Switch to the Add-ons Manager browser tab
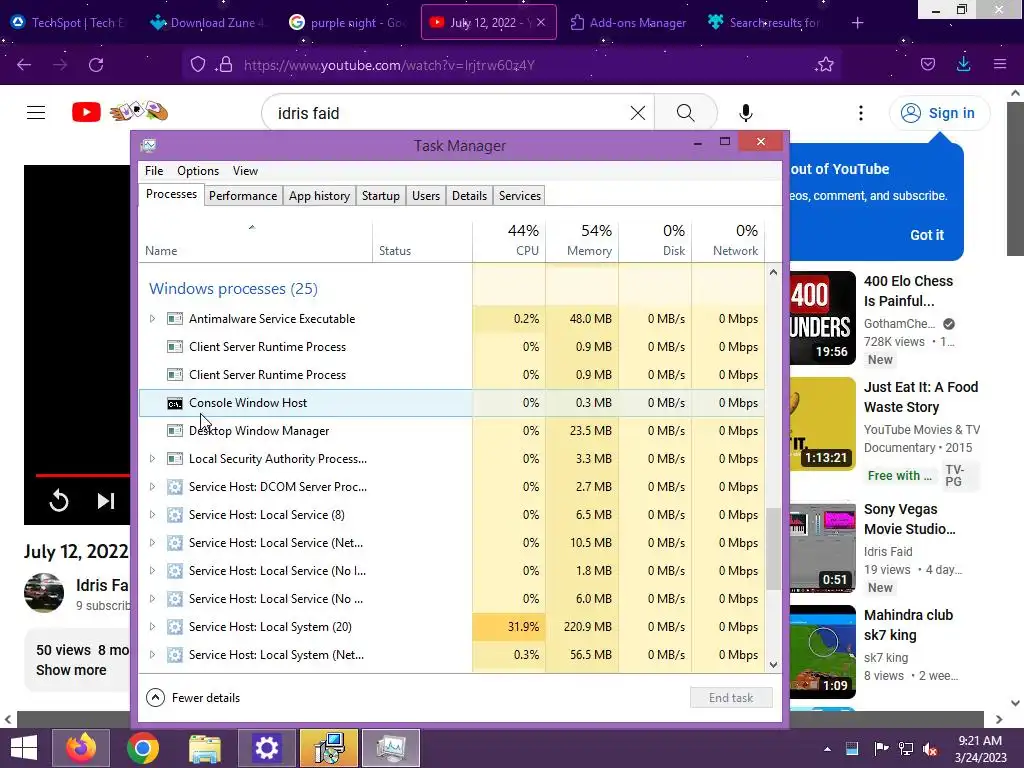Image resolution: width=1024 pixels, height=768 pixels. (x=628, y=23)
